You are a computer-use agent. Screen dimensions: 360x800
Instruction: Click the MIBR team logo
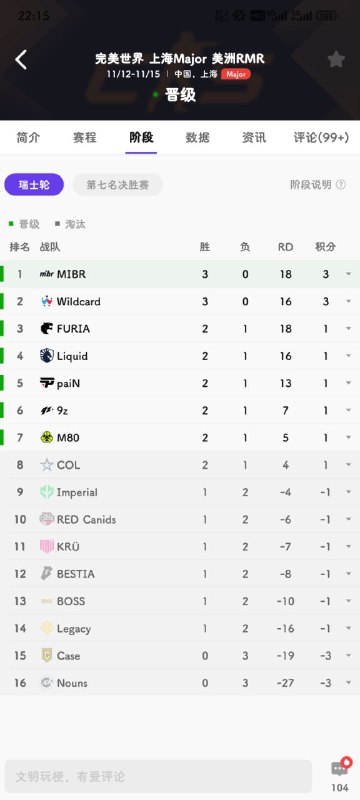(46, 274)
